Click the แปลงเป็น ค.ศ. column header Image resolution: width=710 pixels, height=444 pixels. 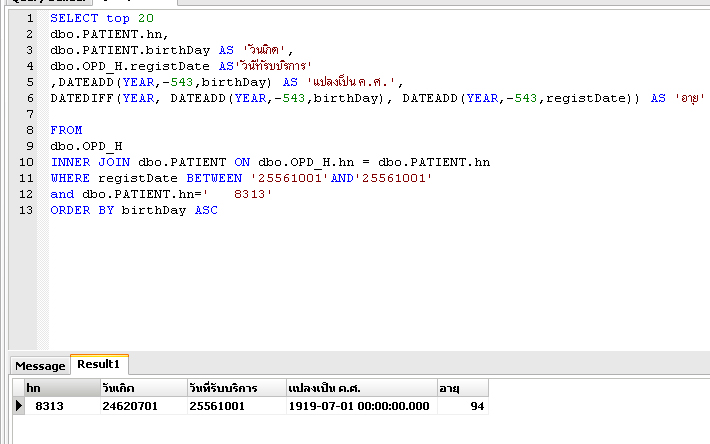[362, 388]
